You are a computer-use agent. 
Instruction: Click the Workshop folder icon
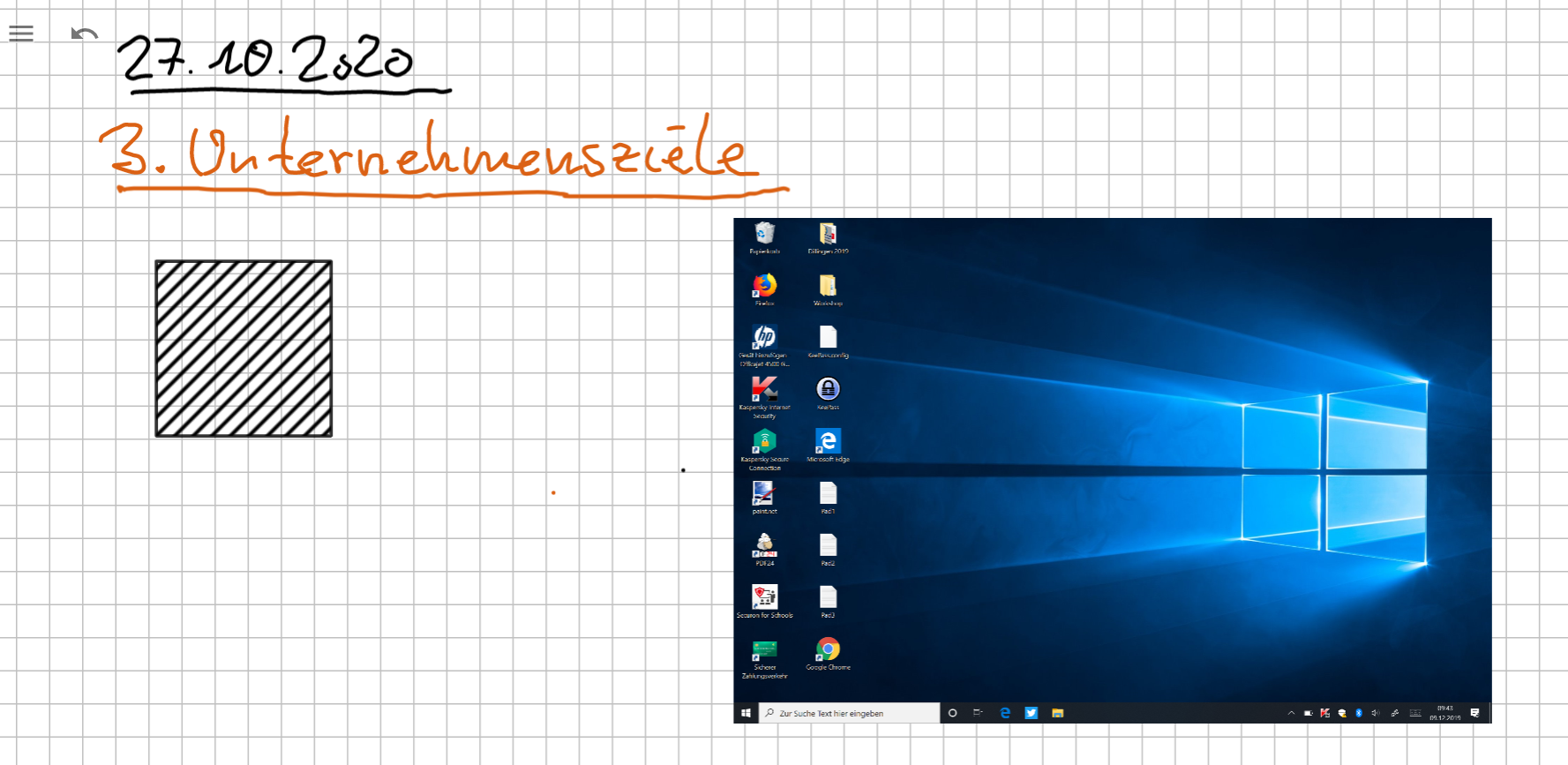(x=828, y=285)
